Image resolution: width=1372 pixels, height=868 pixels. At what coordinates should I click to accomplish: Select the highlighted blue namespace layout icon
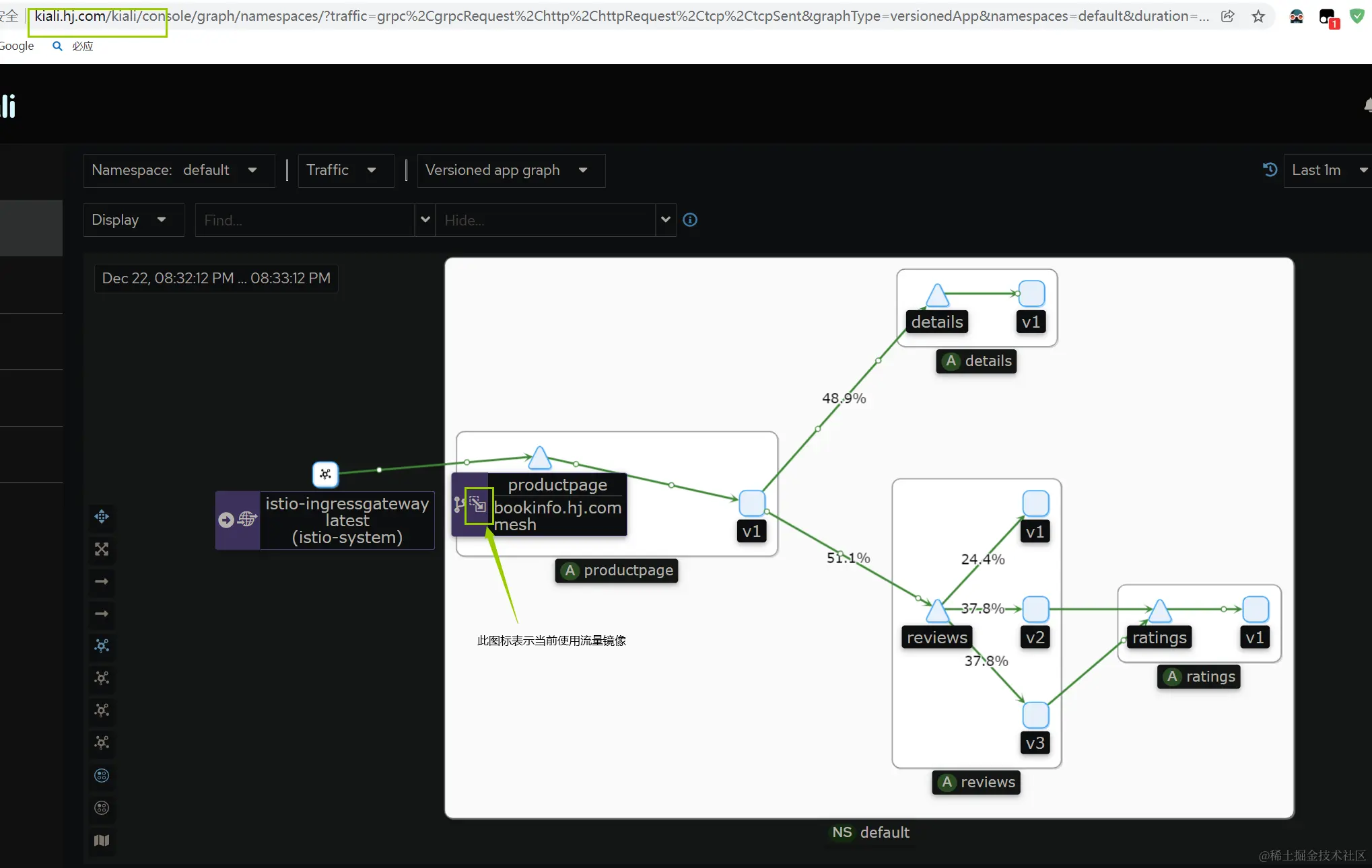[102, 776]
